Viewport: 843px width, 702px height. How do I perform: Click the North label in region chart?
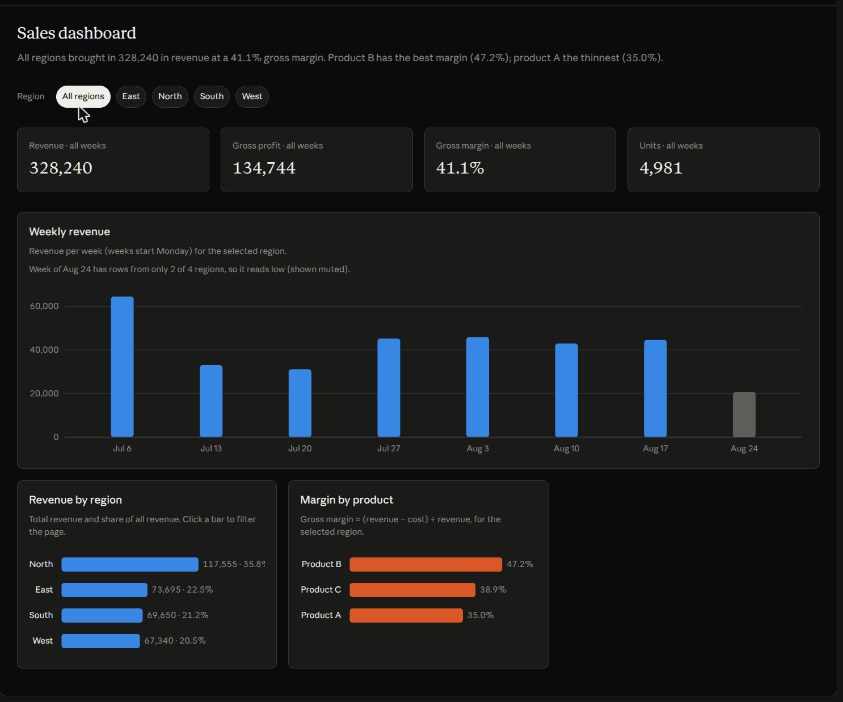41,564
